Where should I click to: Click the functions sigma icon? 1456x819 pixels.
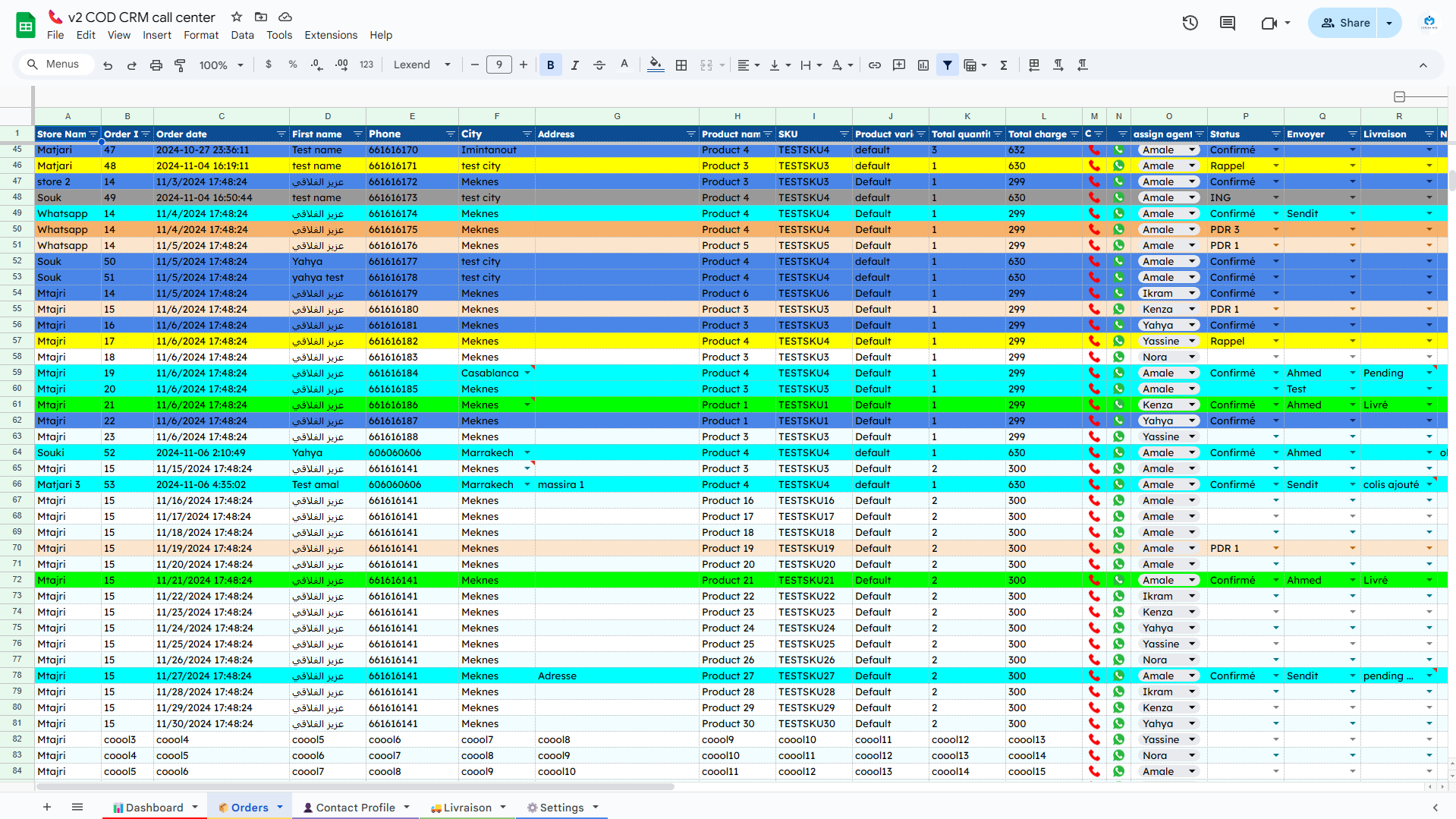(1003, 65)
